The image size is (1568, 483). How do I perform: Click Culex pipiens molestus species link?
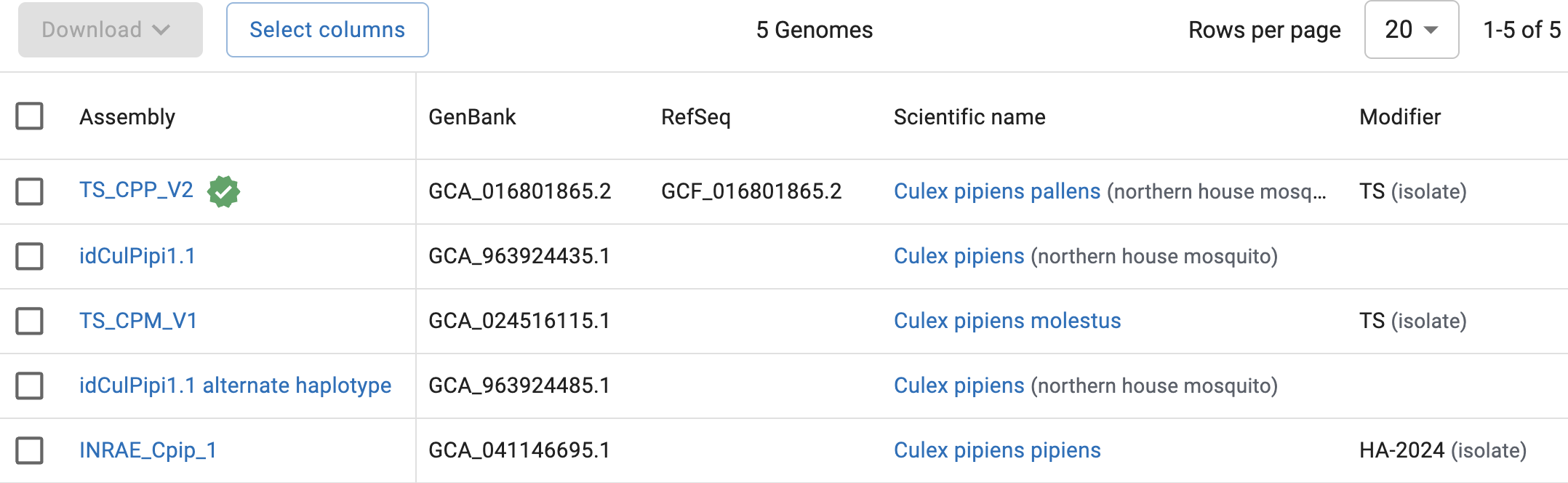[x=1007, y=321]
